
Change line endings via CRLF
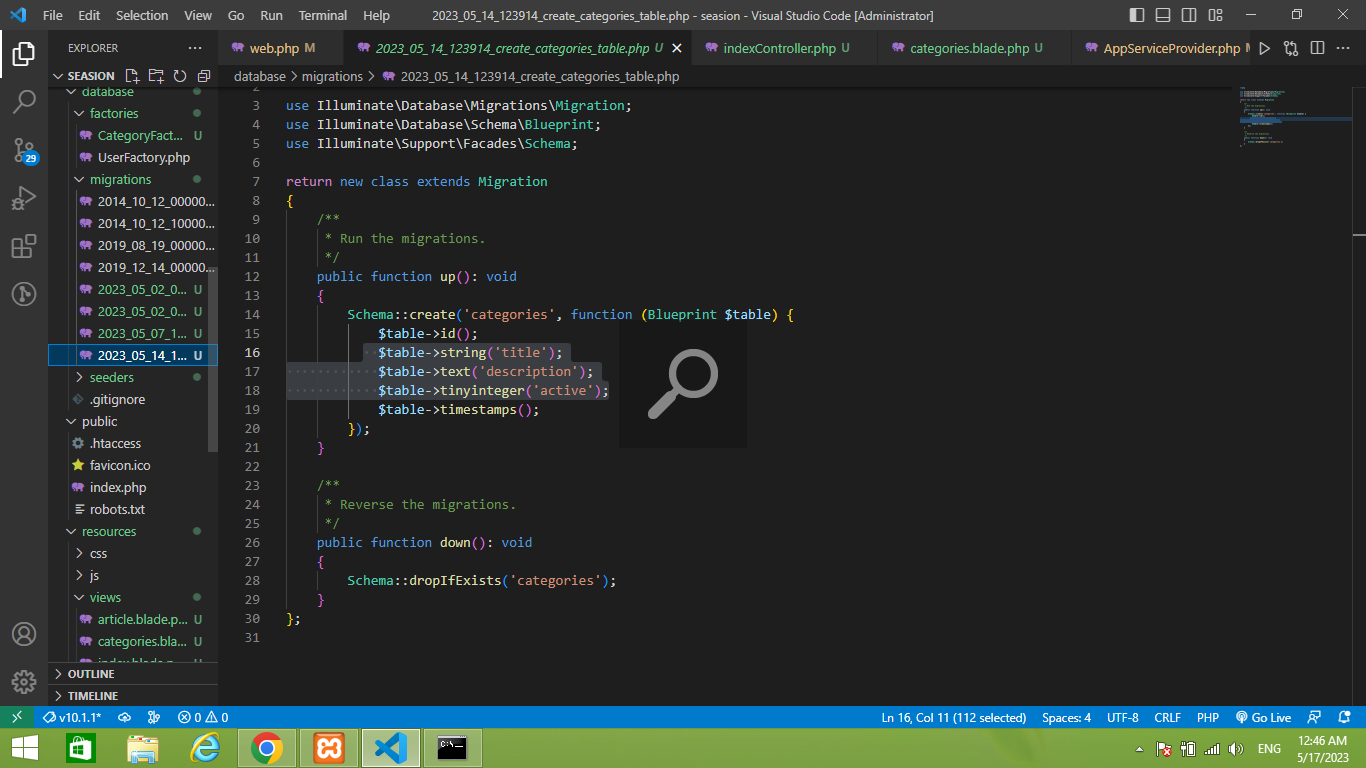pyautogui.click(x=1167, y=717)
